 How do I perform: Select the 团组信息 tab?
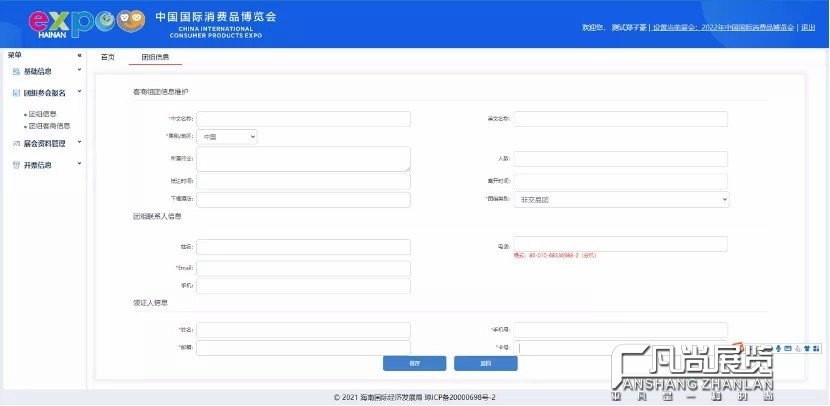click(154, 57)
